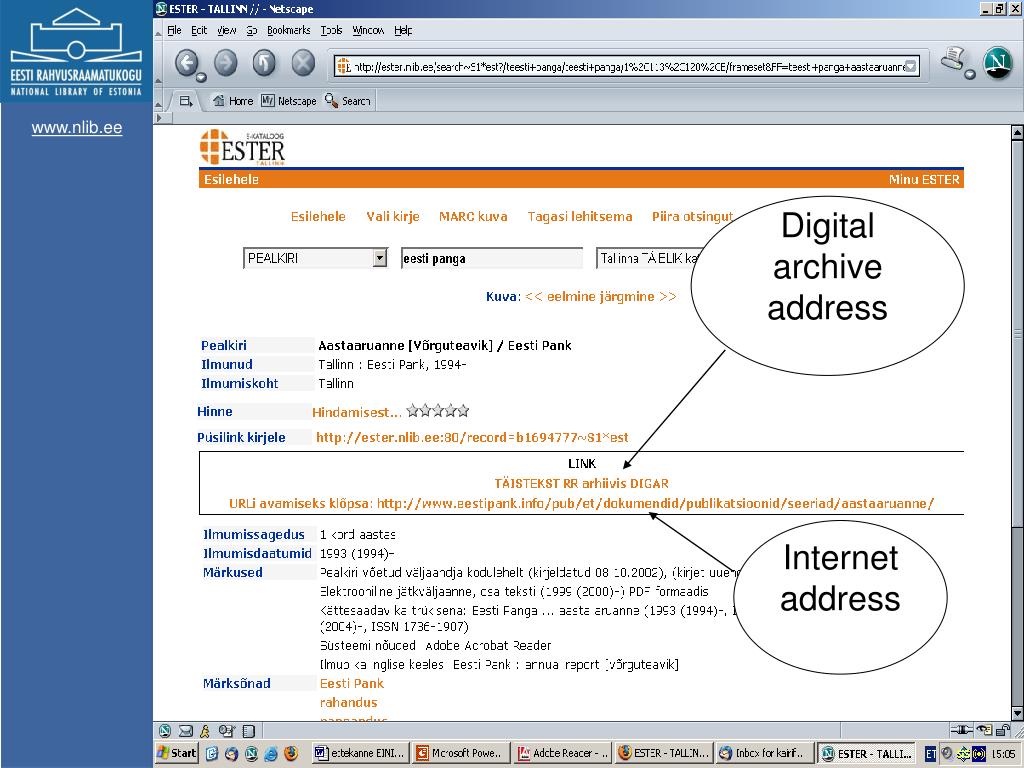Viewport: 1024px width, 768px height.
Task: Click the Navigator icon in the component bar
Action: tap(165, 731)
